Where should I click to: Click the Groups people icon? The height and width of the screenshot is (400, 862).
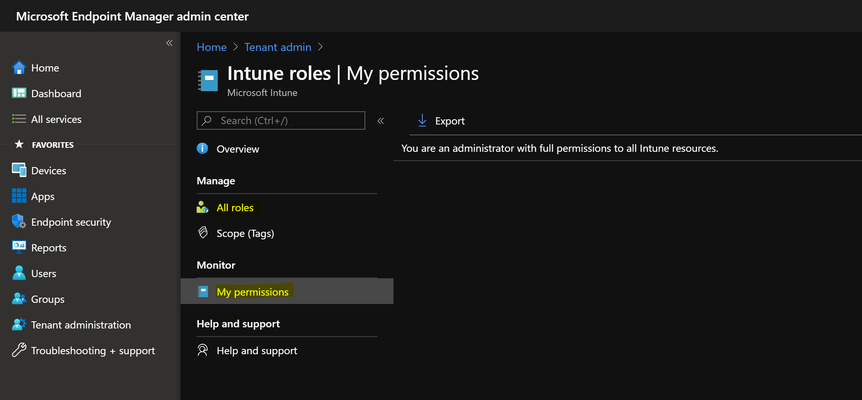[19, 299]
